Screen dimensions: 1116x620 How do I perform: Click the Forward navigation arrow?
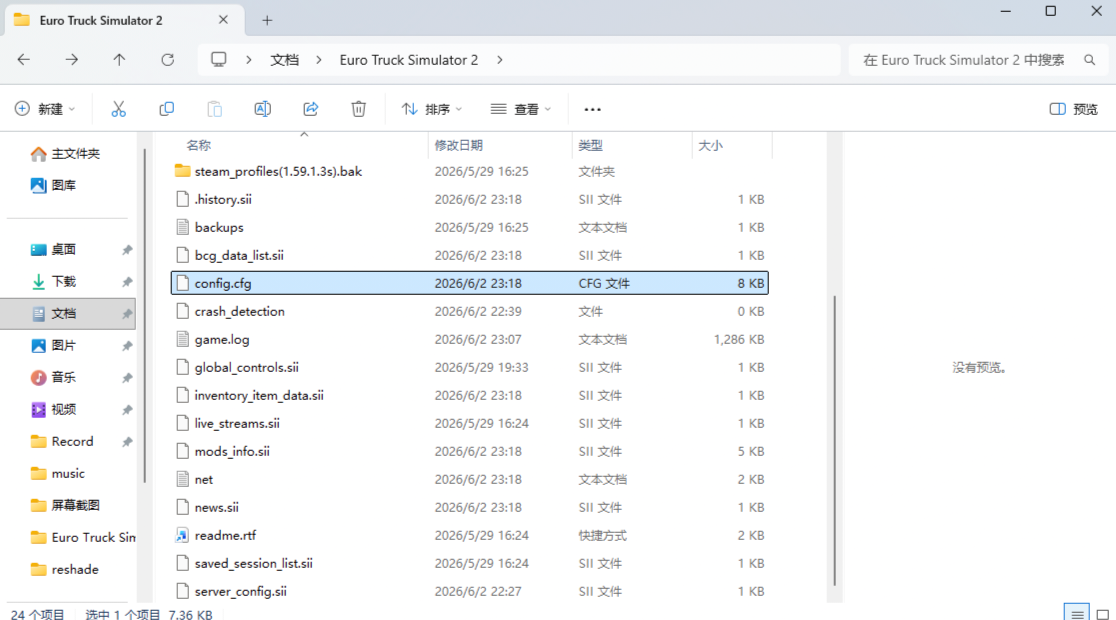pyautogui.click(x=71, y=60)
